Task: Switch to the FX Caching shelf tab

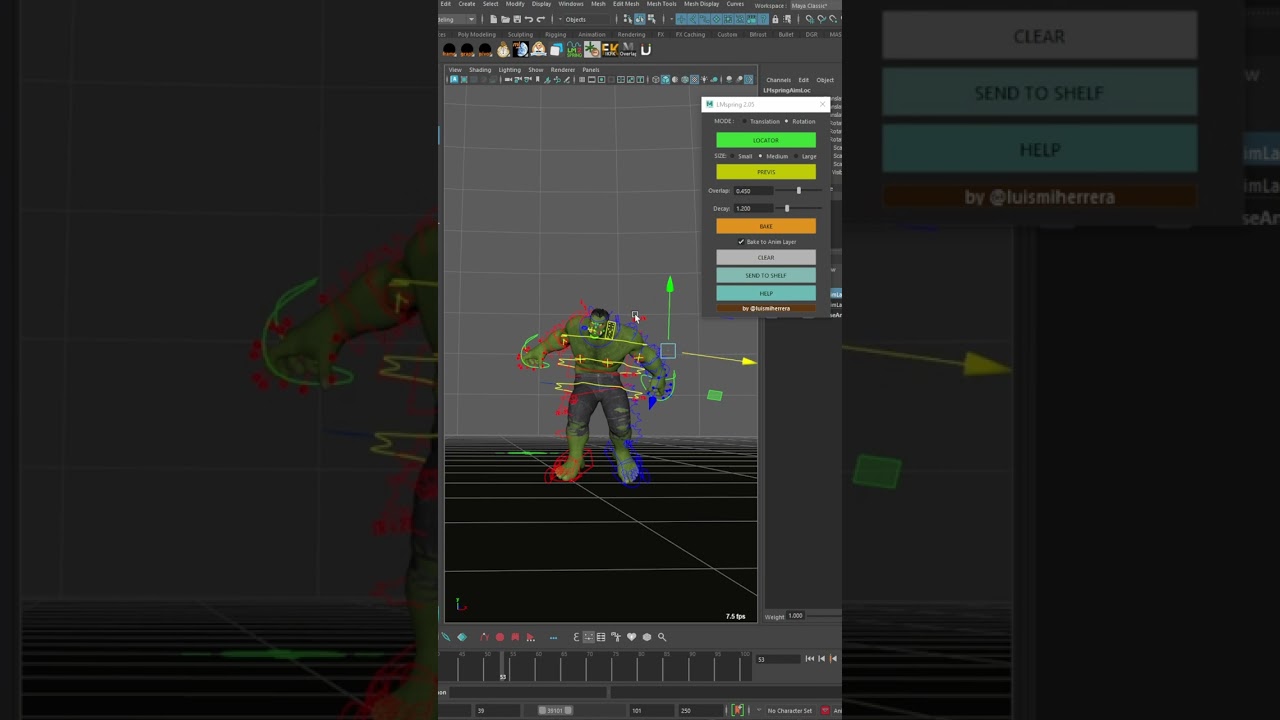Action: pyautogui.click(x=690, y=34)
